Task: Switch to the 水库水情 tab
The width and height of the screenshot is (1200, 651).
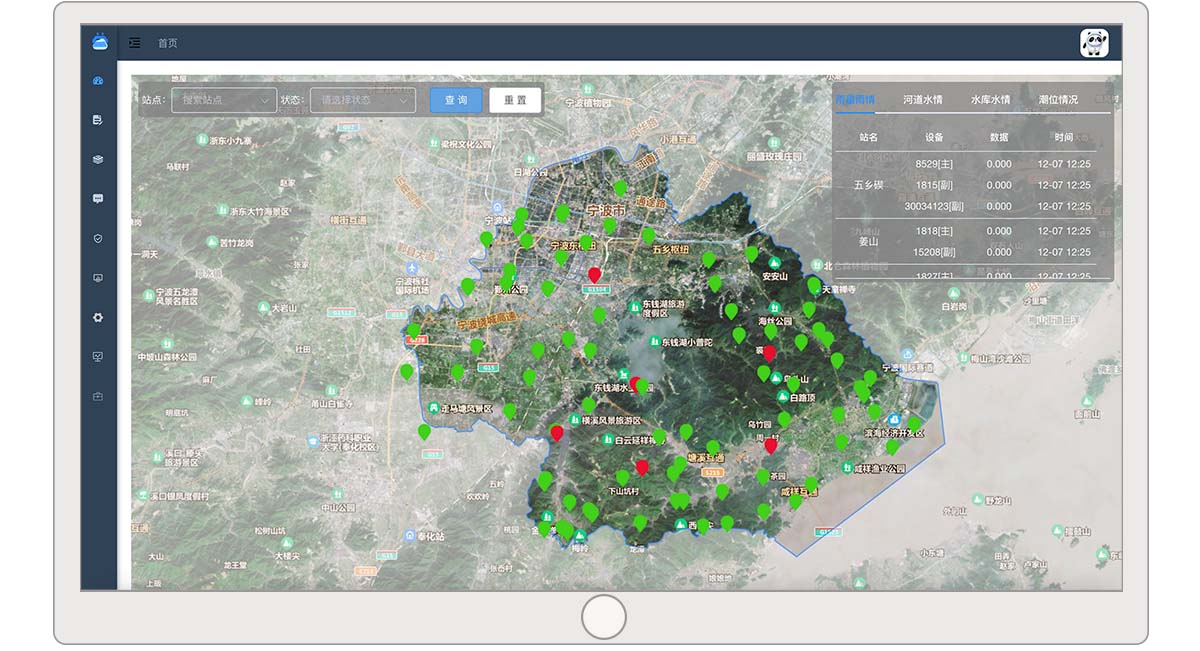Action: (x=990, y=100)
